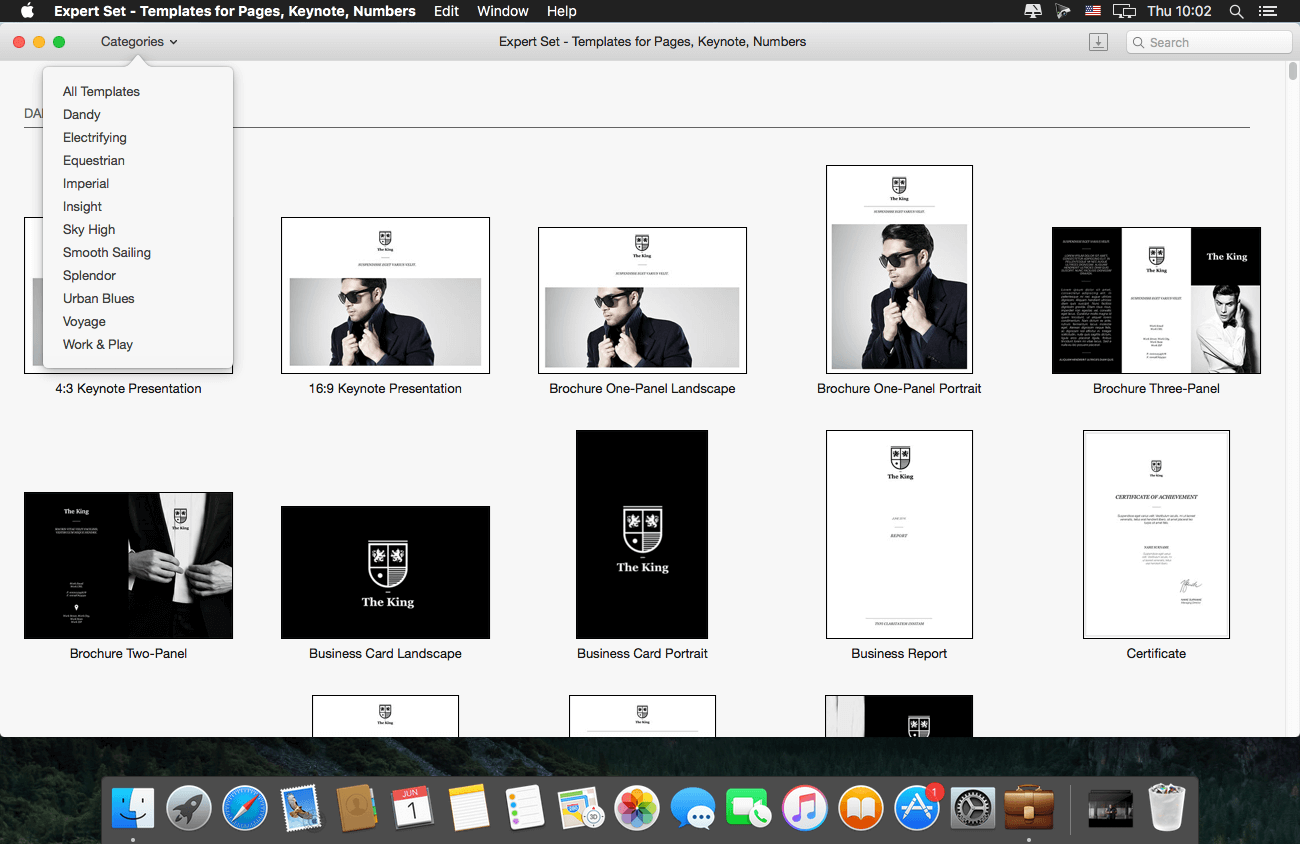Click the Expert Set briefcase icon in Dock
1300x844 pixels.
[x=1029, y=808]
